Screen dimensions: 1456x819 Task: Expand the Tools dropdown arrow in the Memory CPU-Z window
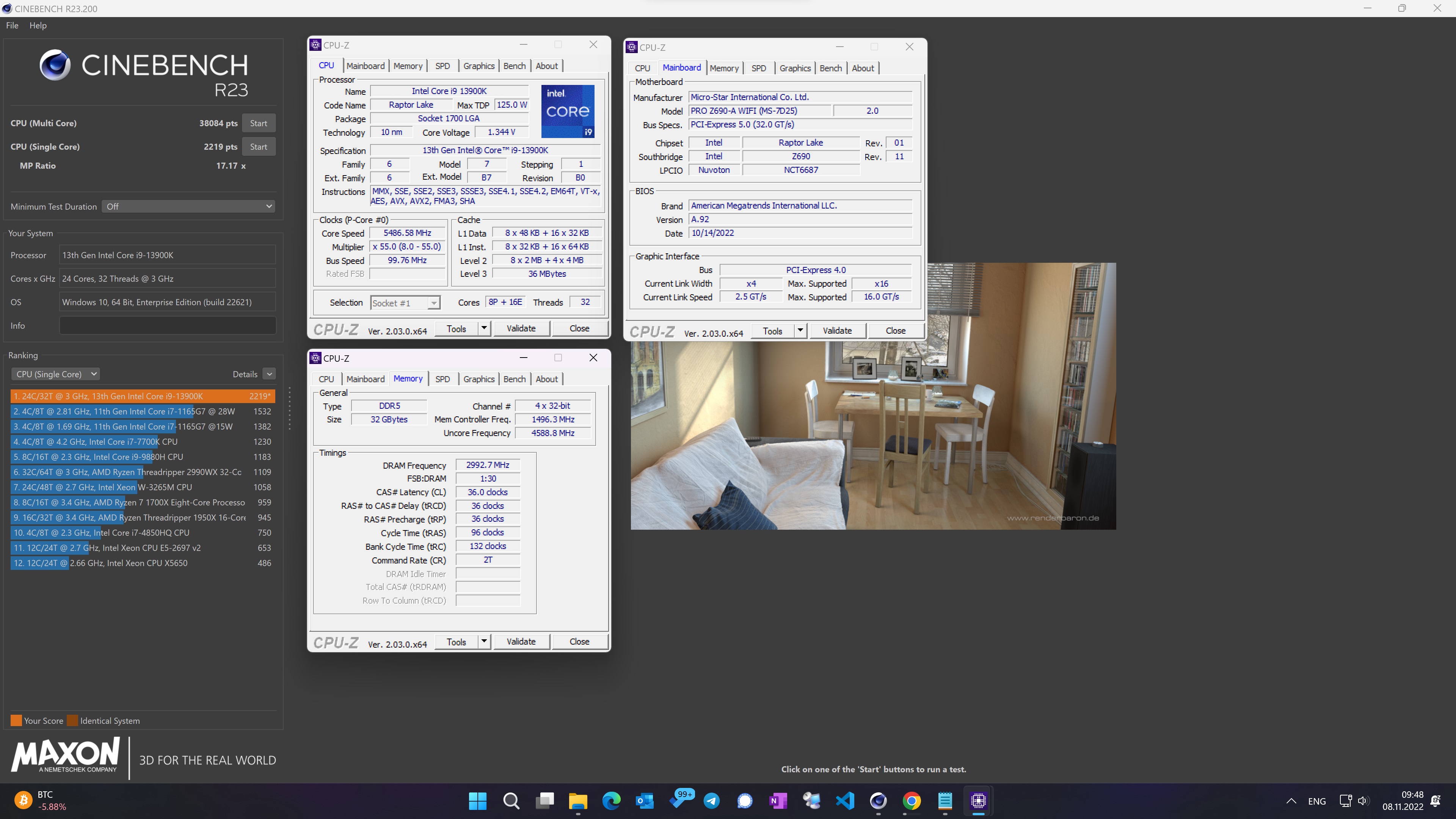coord(484,641)
